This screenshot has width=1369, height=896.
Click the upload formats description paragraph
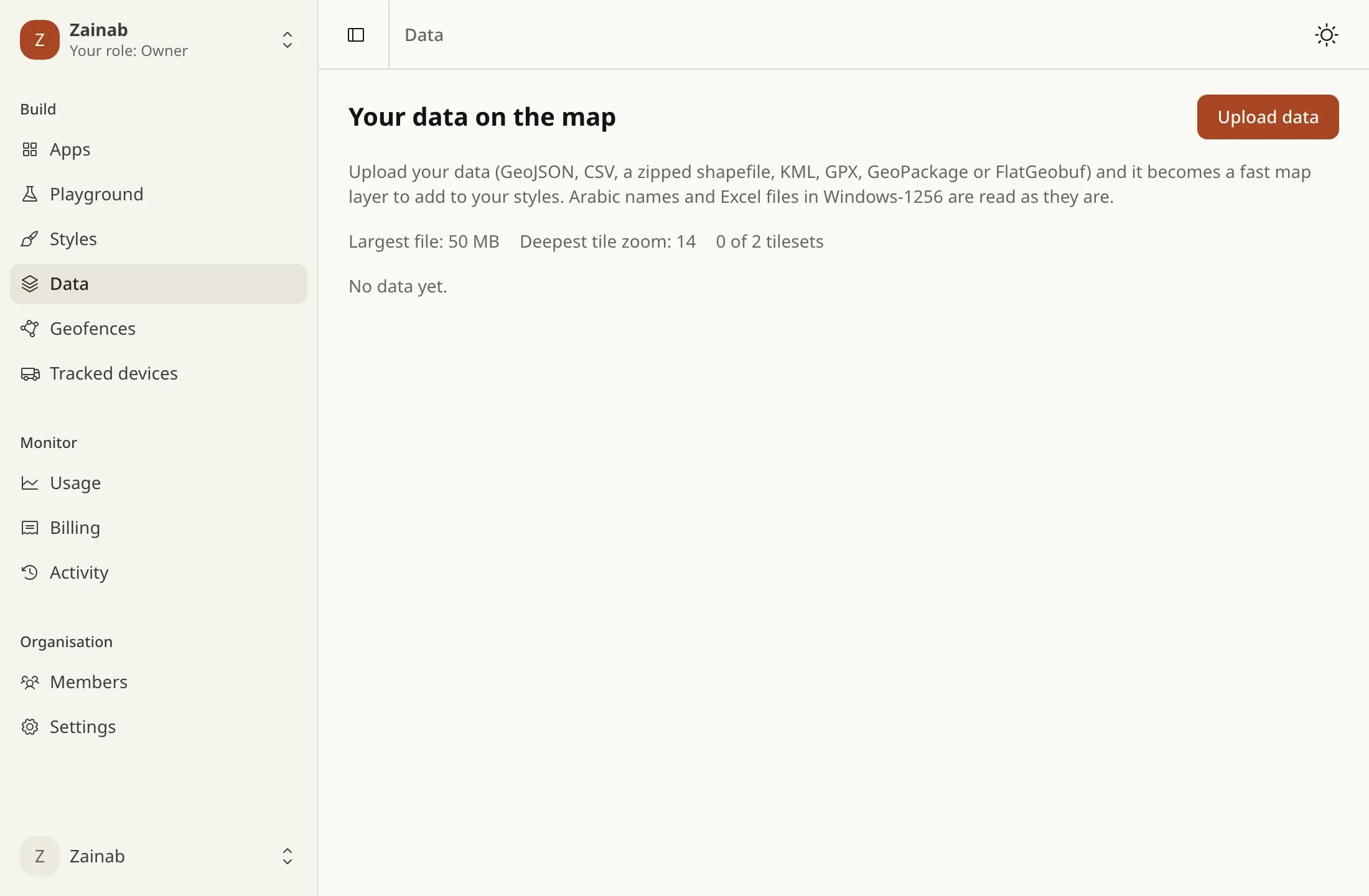(x=829, y=184)
